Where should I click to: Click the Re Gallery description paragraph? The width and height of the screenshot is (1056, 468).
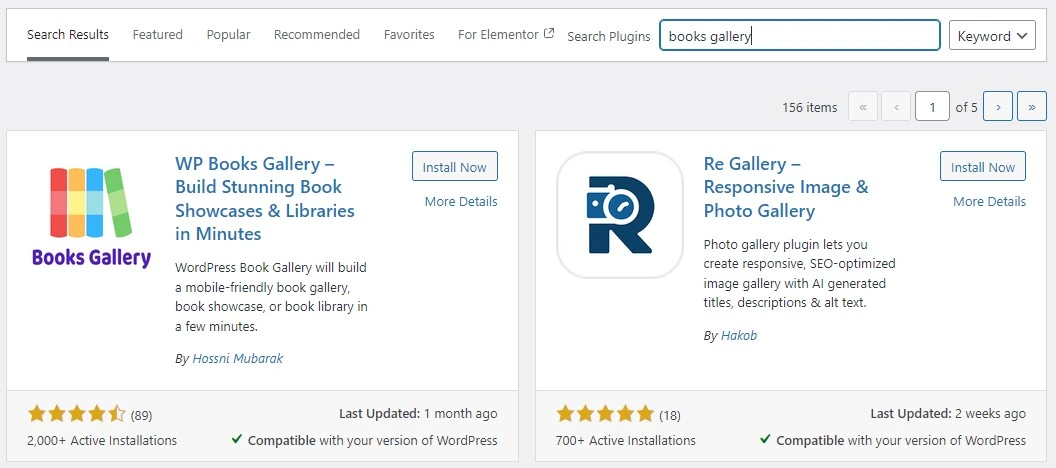point(799,273)
